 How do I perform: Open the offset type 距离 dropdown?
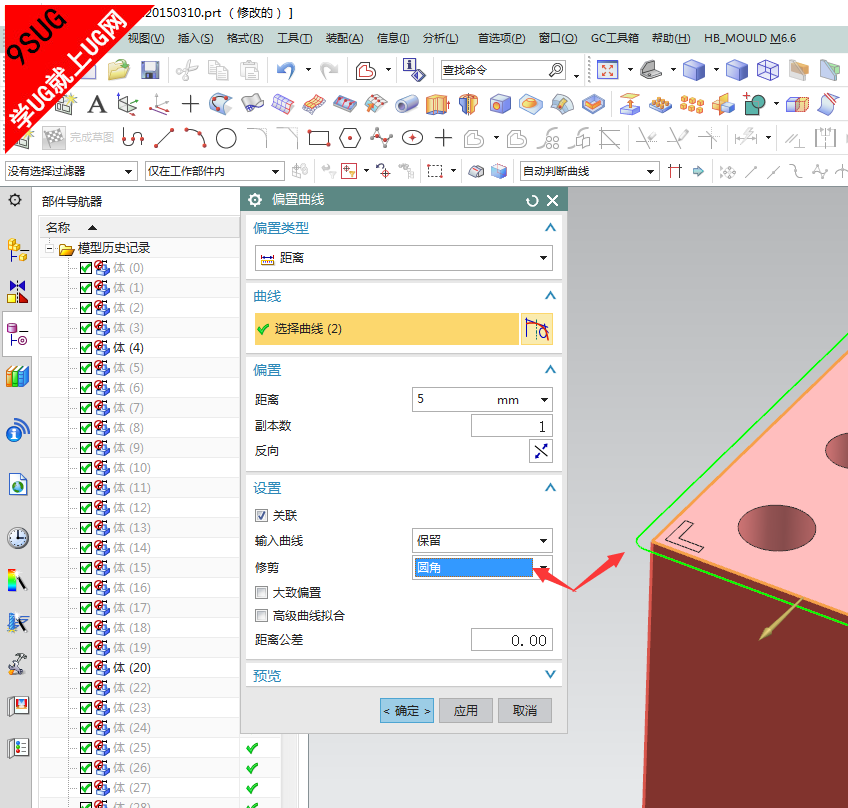click(403, 258)
